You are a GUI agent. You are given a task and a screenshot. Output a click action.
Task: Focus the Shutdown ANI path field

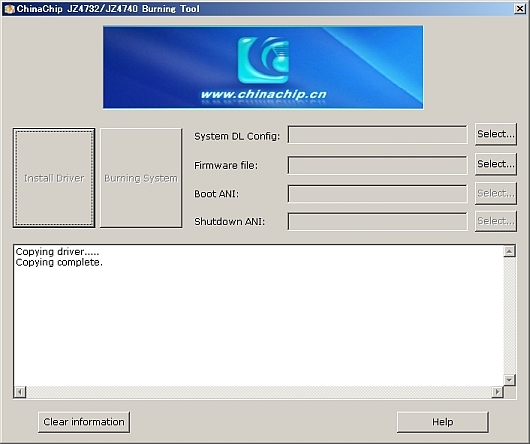click(x=378, y=222)
